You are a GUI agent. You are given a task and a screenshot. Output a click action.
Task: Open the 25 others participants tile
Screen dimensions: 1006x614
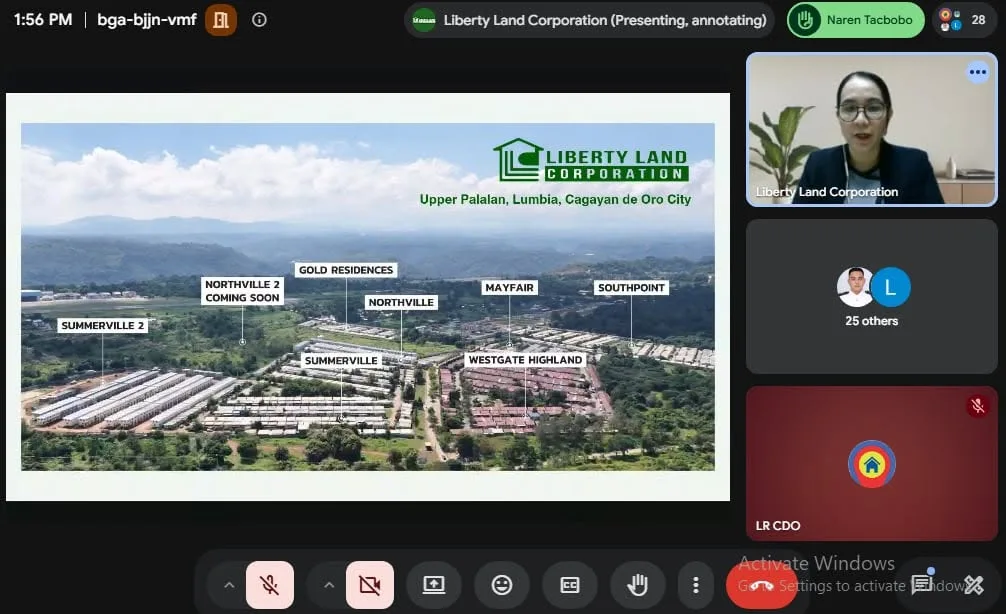tap(871, 296)
